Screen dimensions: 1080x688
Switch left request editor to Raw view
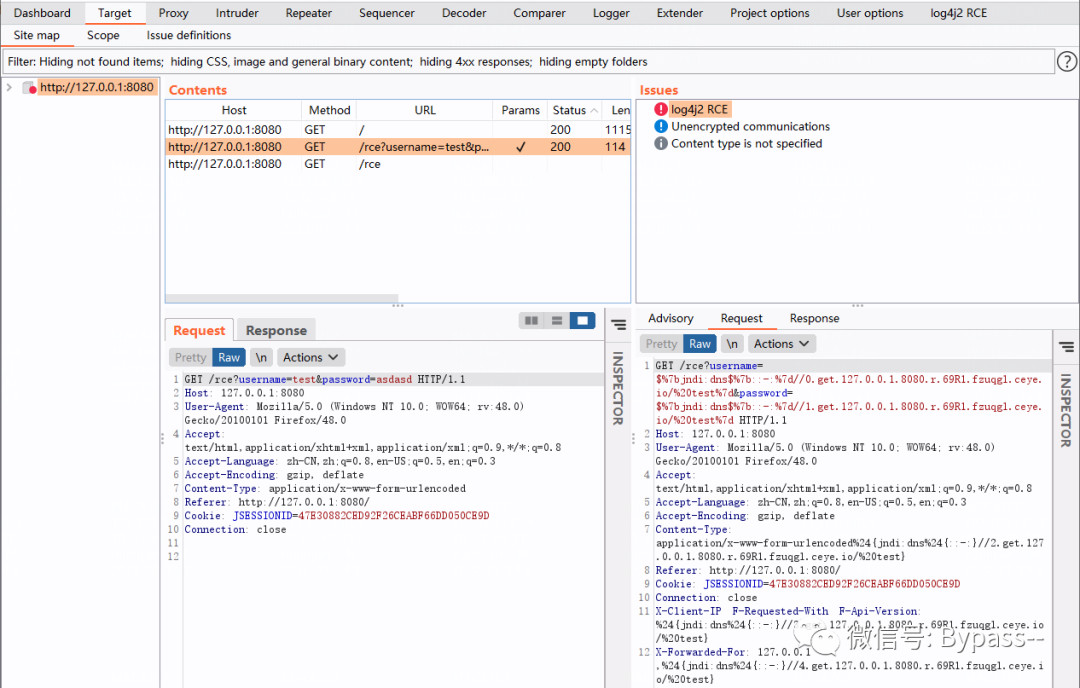click(x=229, y=357)
